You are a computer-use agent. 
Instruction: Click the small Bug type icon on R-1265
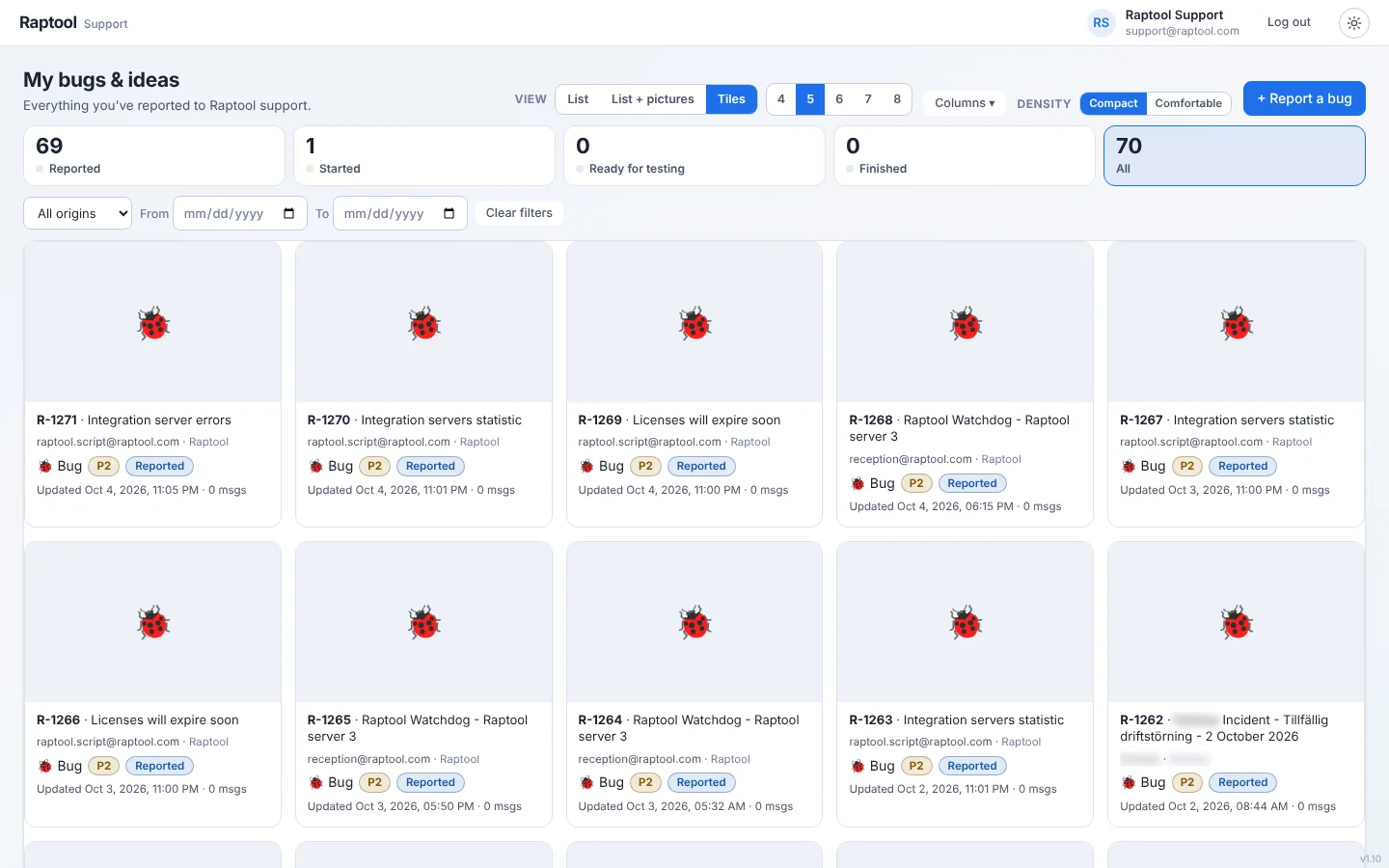(315, 783)
